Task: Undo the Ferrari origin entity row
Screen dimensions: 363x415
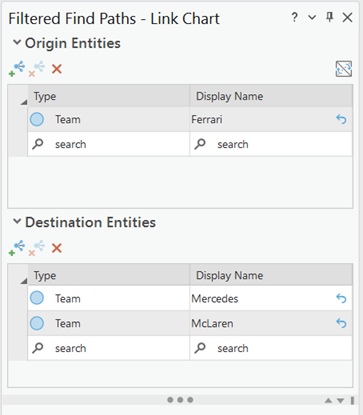Action: point(341,119)
